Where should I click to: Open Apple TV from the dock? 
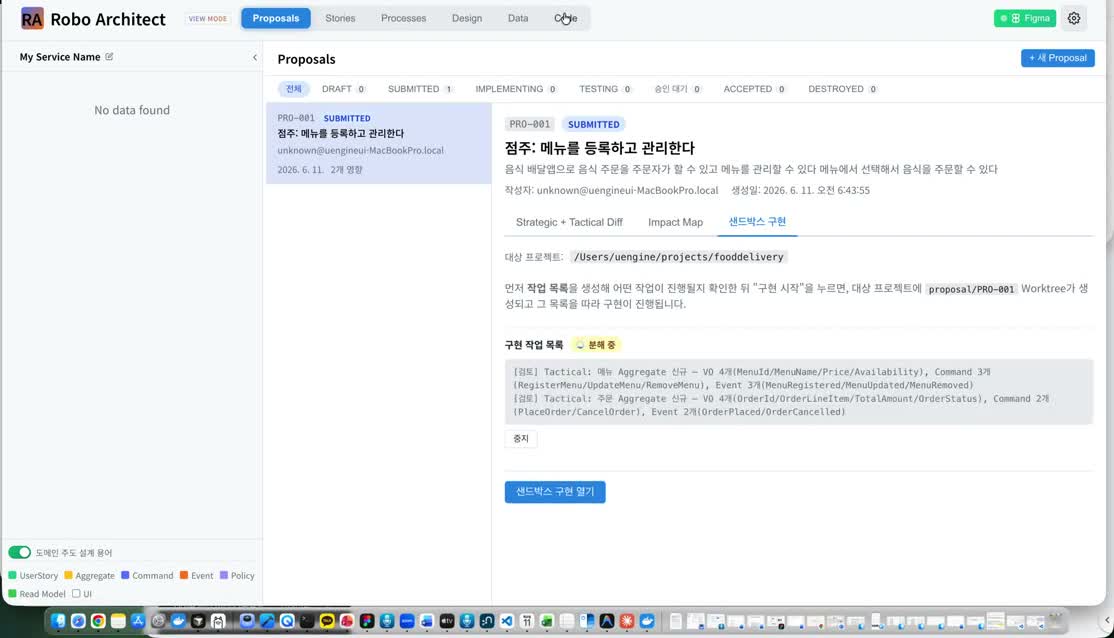click(x=447, y=621)
